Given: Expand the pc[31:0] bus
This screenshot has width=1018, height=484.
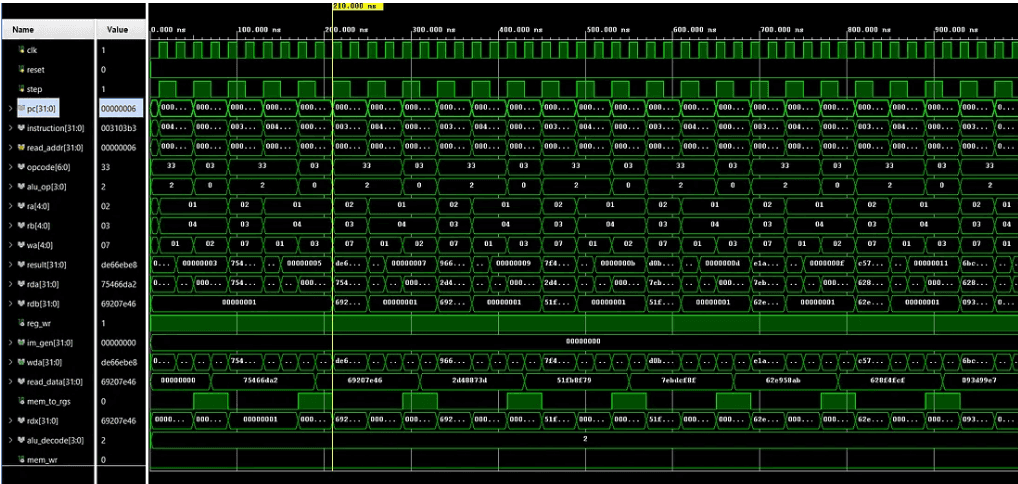Looking at the screenshot, I should (x=11, y=108).
